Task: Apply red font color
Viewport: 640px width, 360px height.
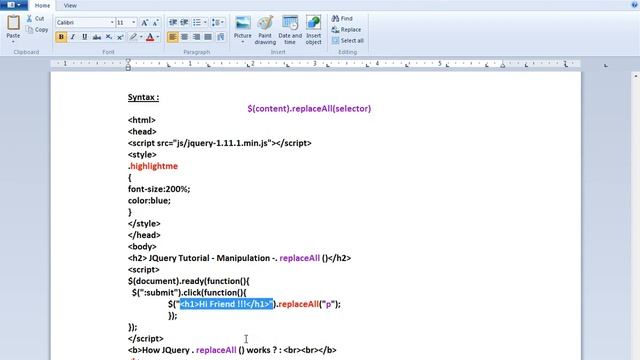Action: (150, 37)
